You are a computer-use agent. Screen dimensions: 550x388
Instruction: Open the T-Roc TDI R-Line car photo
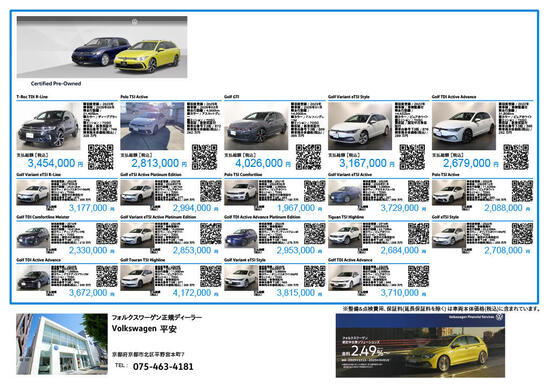click(48, 126)
